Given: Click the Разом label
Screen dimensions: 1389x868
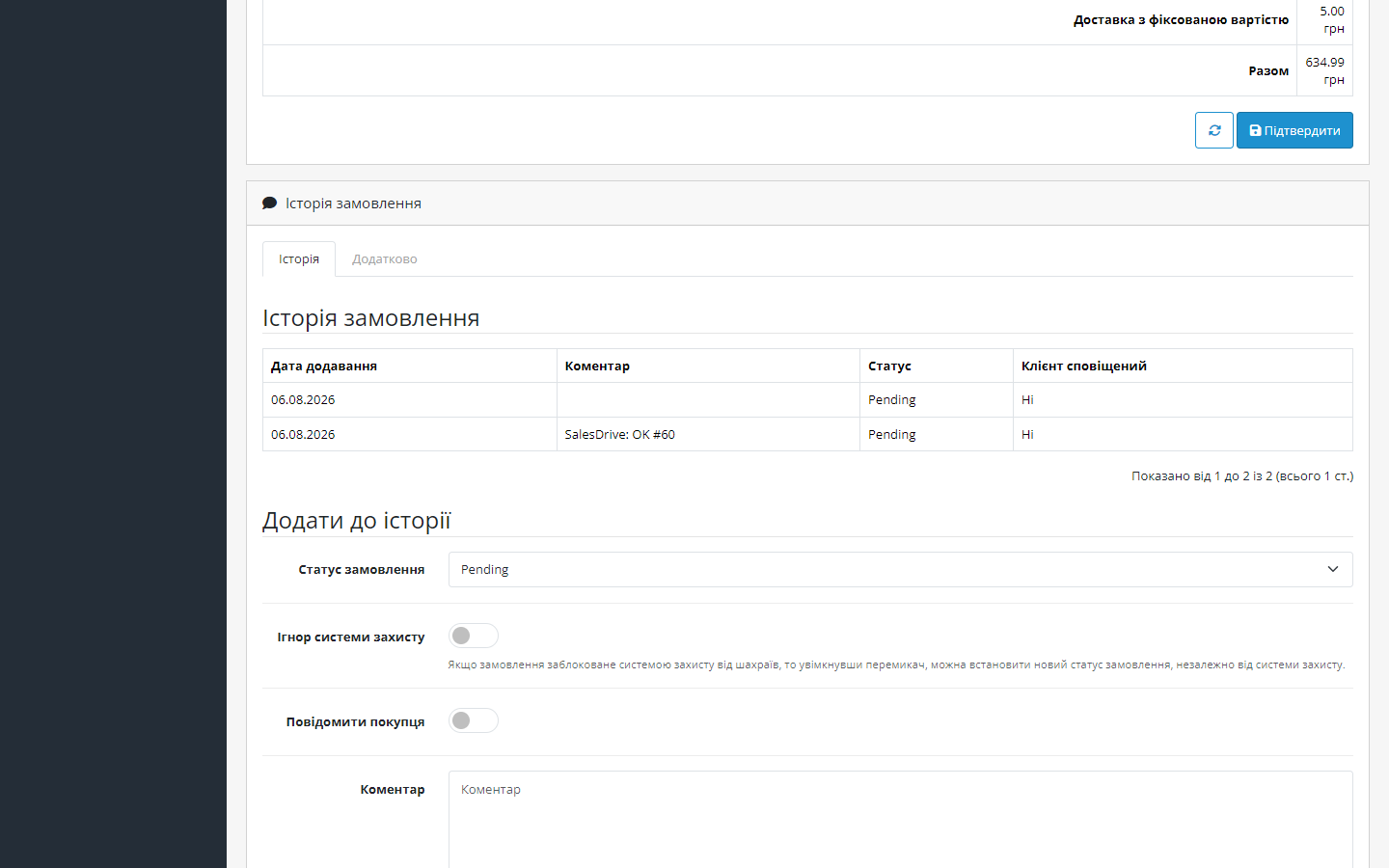Looking at the screenshot, I should pos(1268,70).
